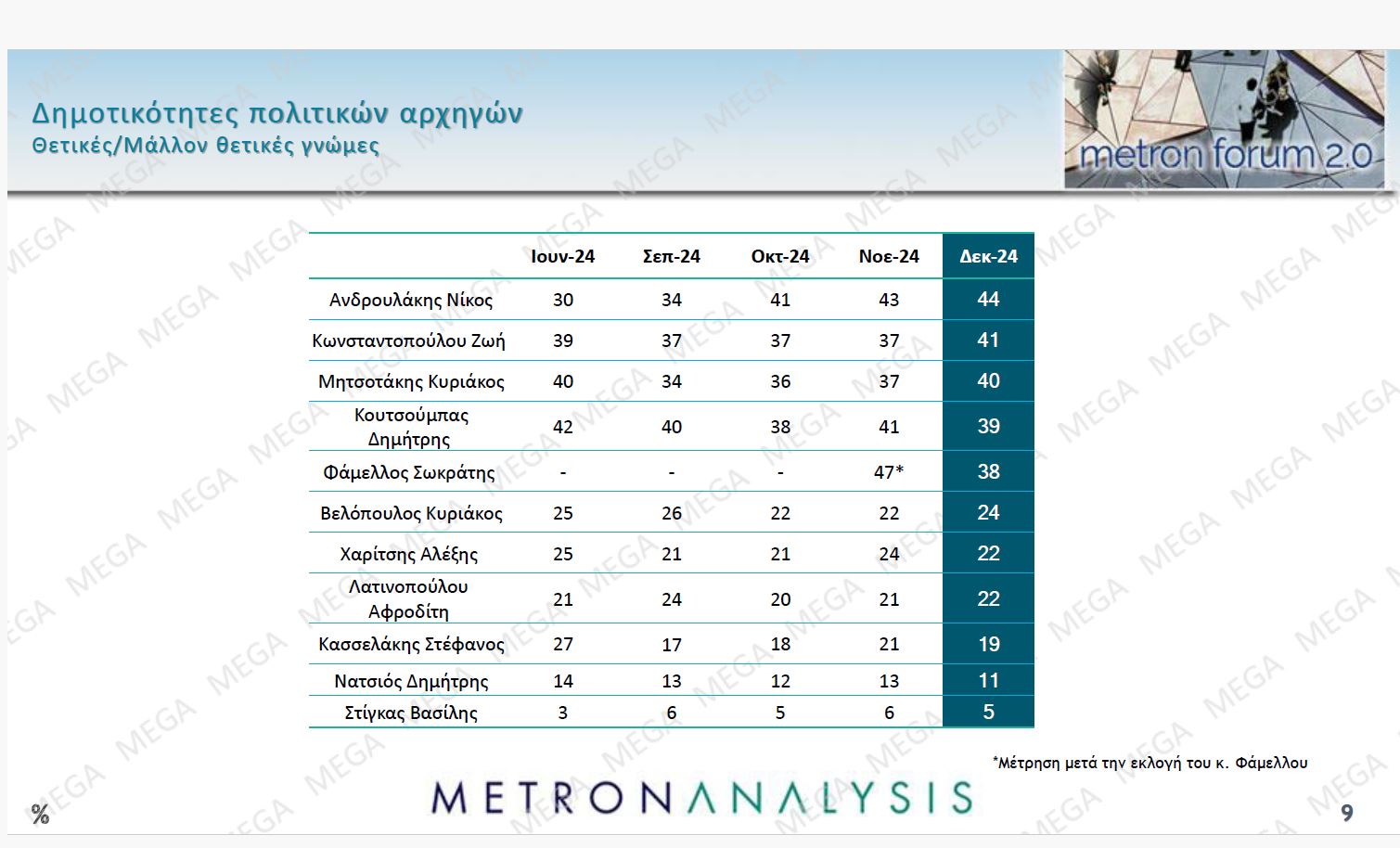
Task: Select the Νοε-24 column header
Action: click(888, 256)
